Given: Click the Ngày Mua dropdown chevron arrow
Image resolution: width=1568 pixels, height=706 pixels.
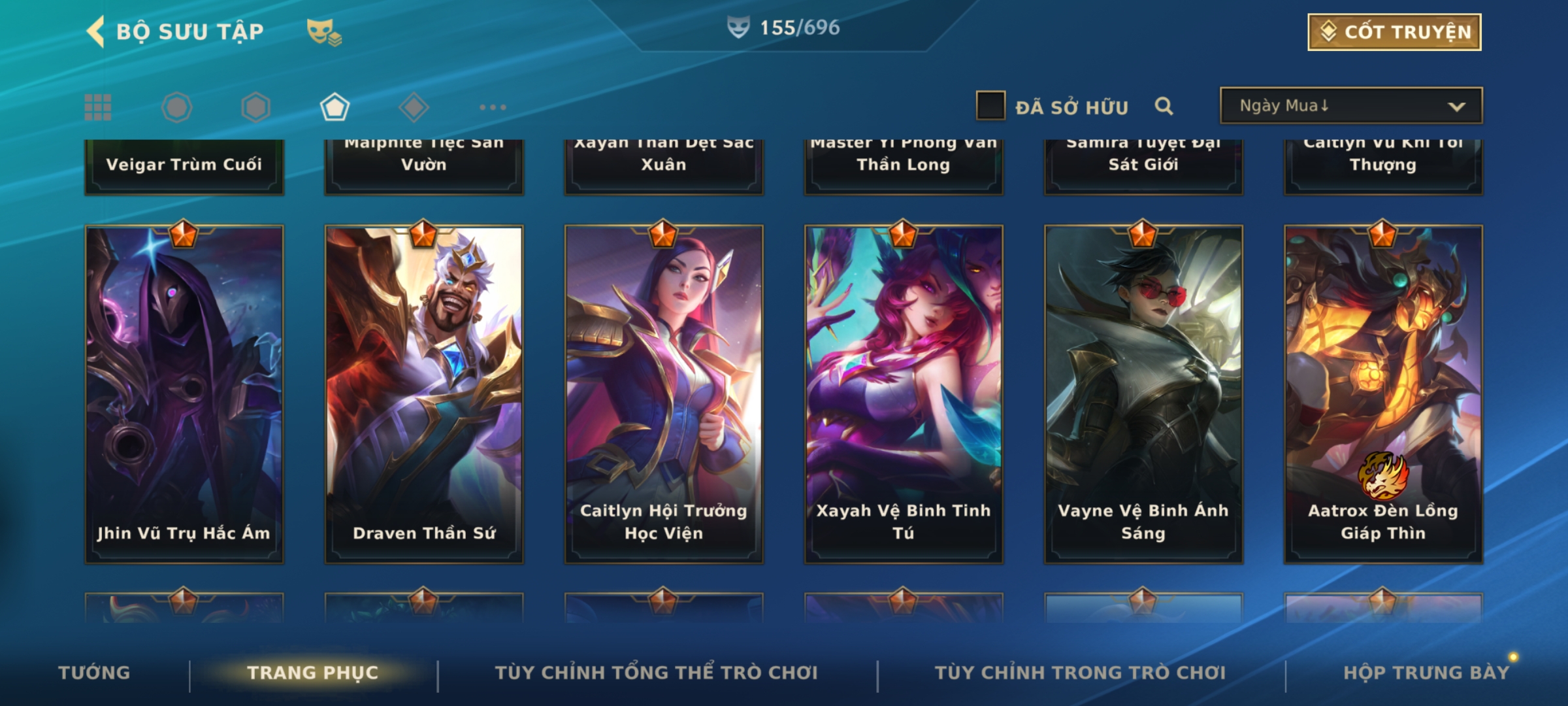Looking at the screenshot, I should coord(1456,107).
